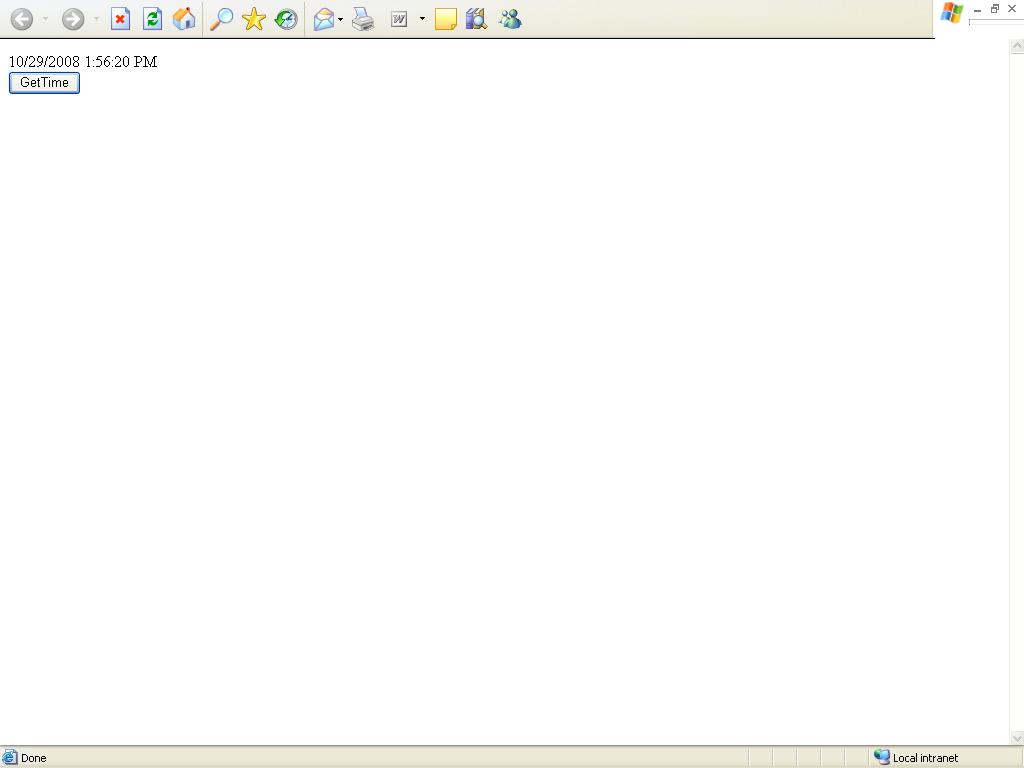Restore down the browser window

tap(995, 9)
